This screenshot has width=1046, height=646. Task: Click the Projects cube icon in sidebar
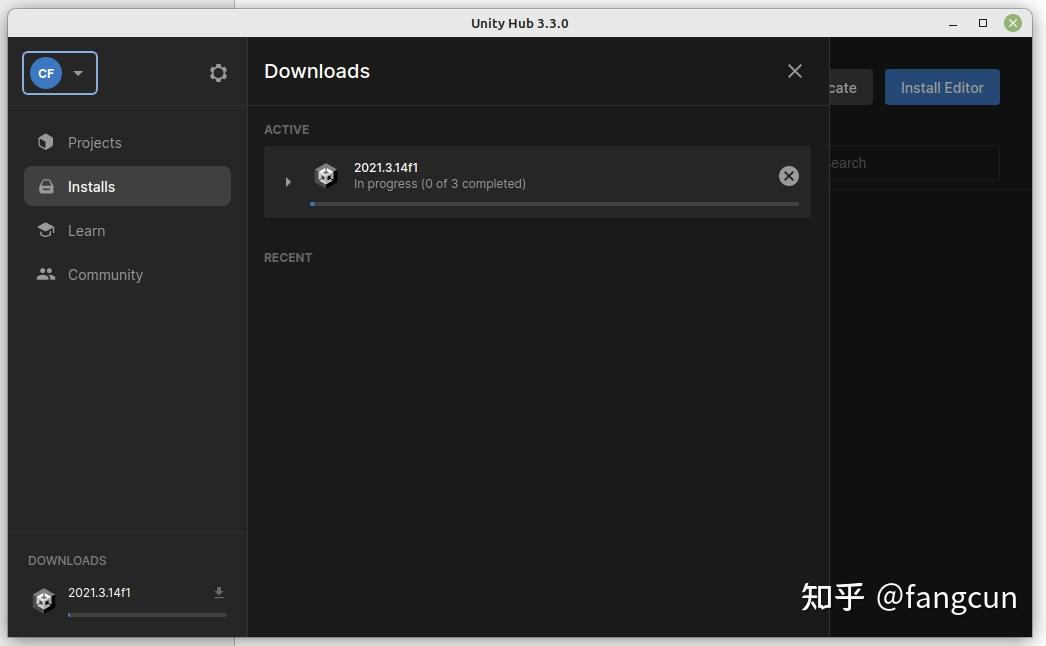(45, 142)
